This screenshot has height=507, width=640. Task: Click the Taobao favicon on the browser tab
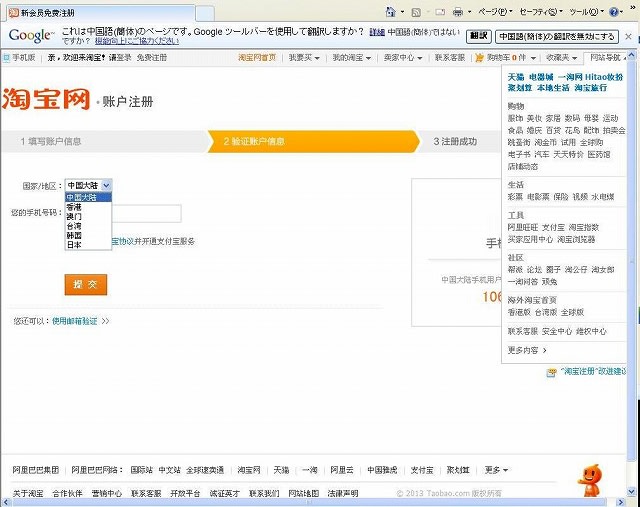14,13
